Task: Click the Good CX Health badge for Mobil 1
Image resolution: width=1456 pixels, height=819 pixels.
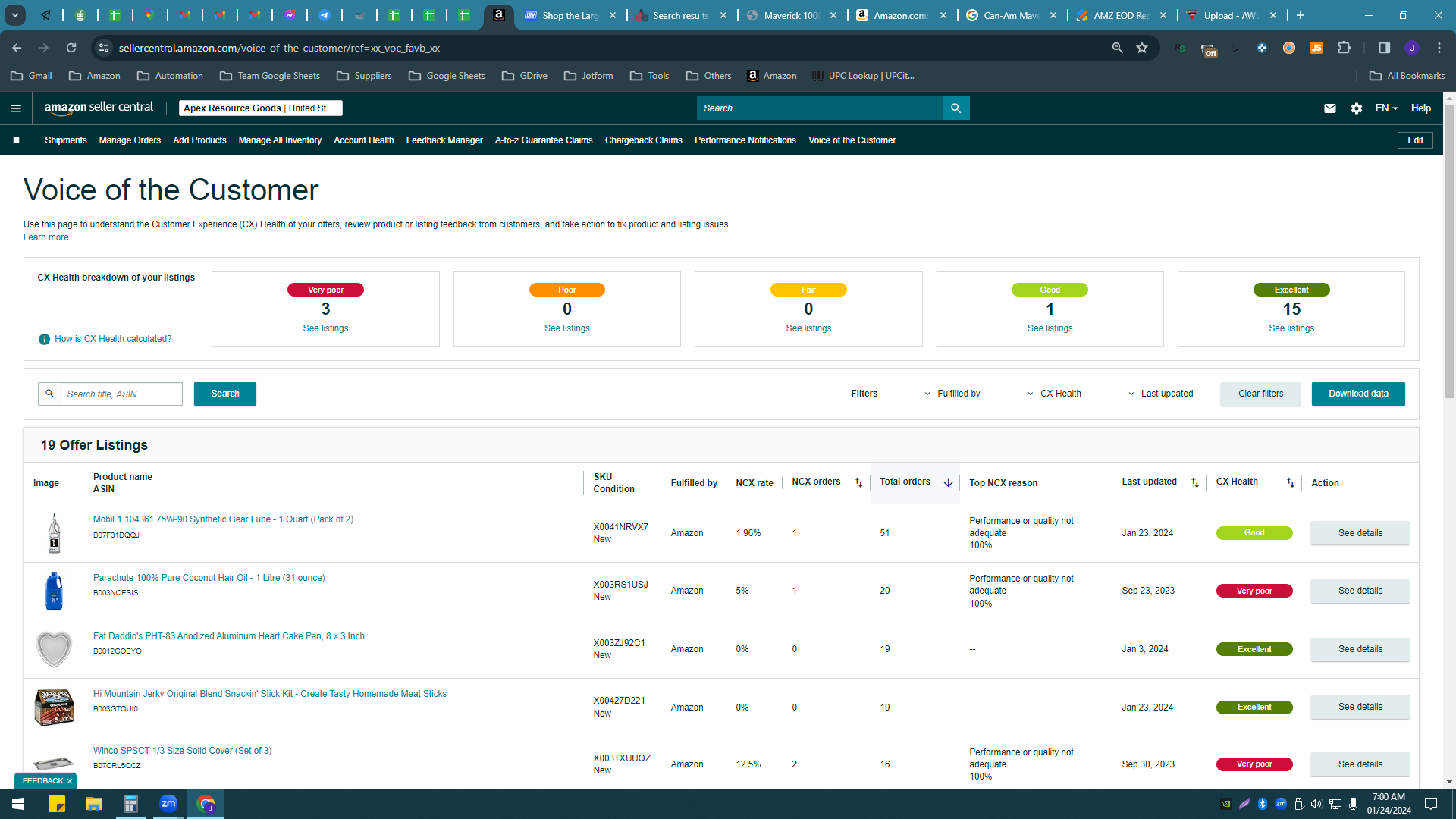Action: point(1254,533)
